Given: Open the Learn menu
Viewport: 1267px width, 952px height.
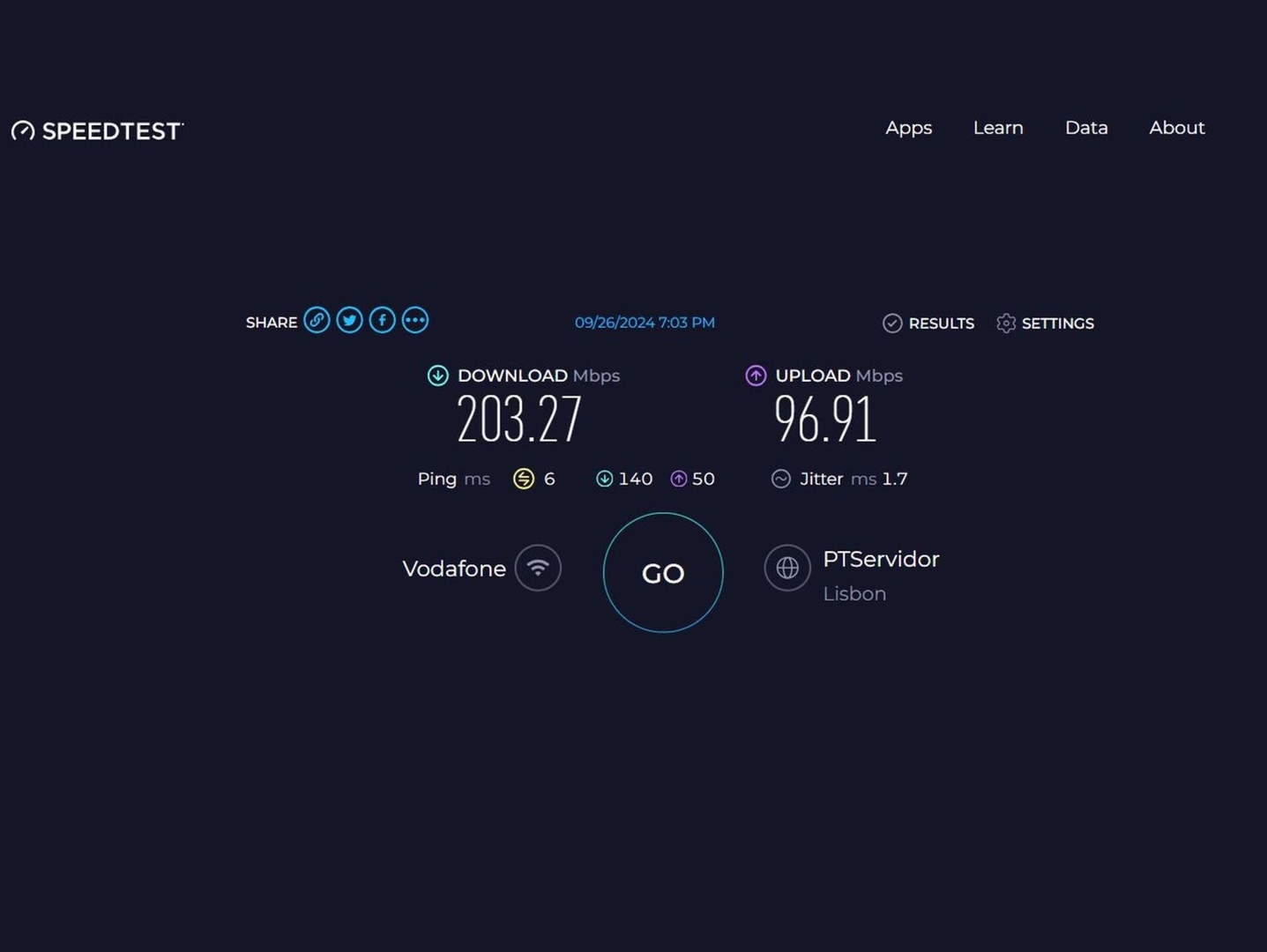Looking at the screenshot, I should click(x=998, y=128).
